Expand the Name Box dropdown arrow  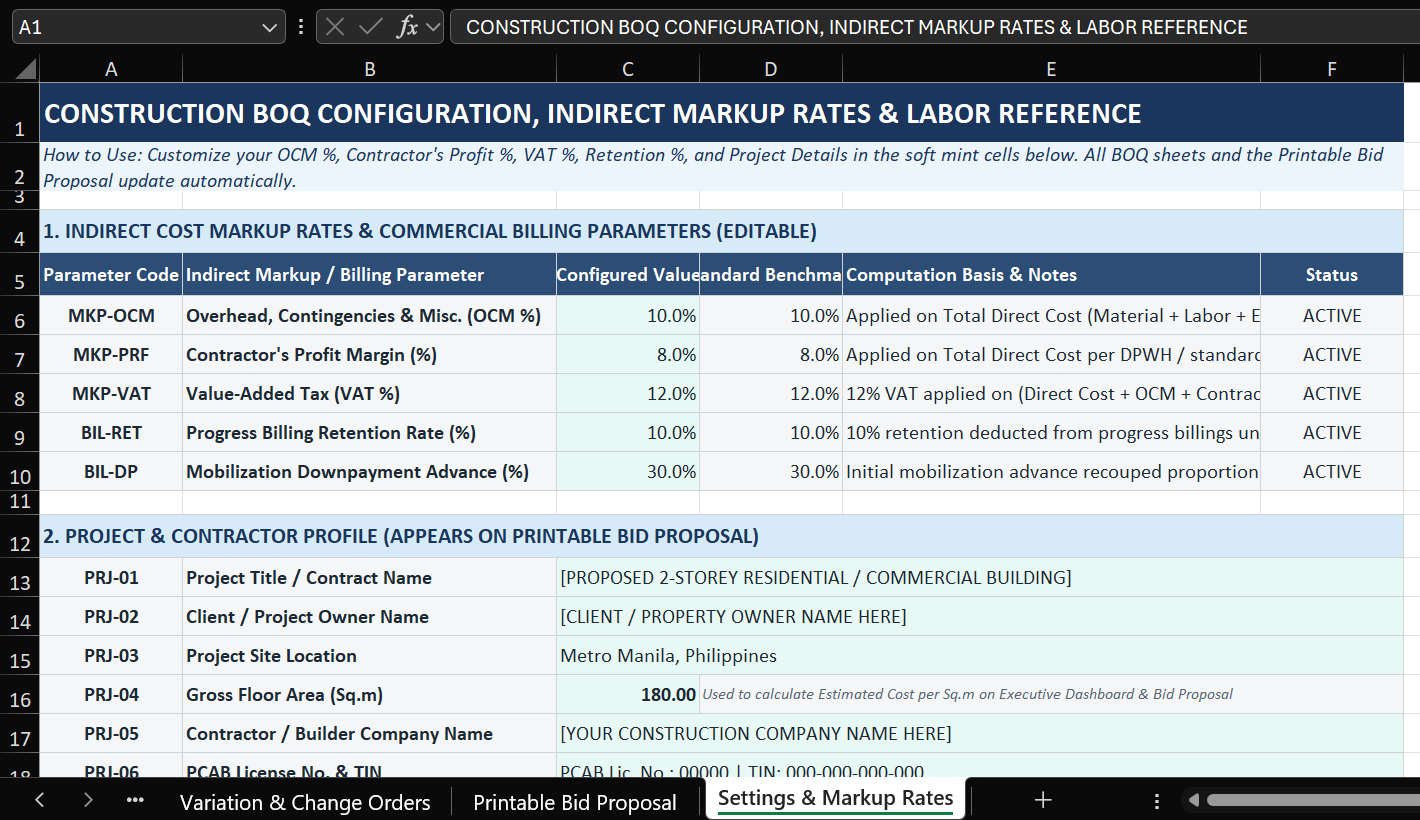[270, 28]
